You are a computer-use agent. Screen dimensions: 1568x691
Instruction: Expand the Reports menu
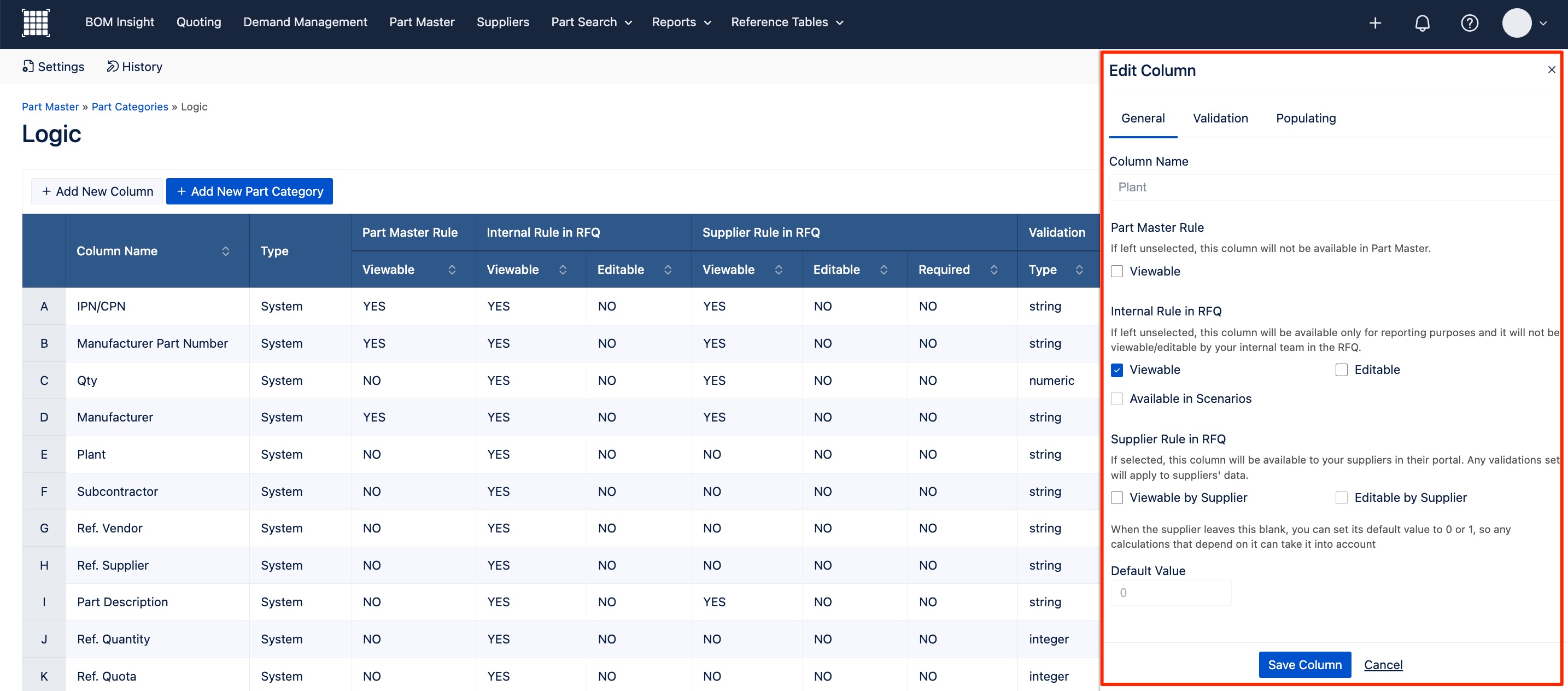(x=681, y=22)
